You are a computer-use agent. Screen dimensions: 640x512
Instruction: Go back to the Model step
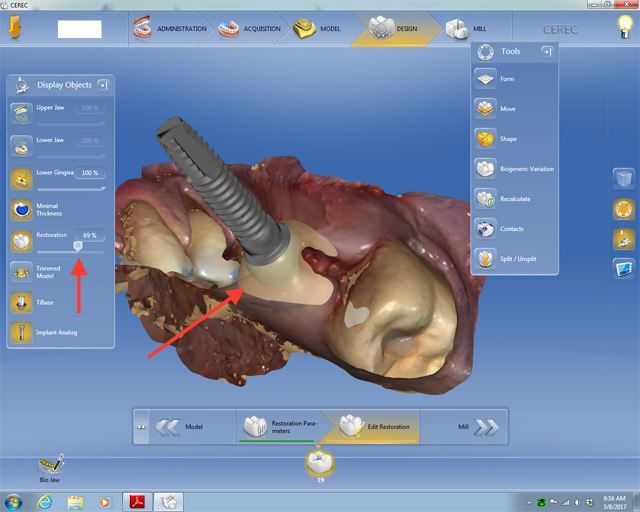[183, 427]
